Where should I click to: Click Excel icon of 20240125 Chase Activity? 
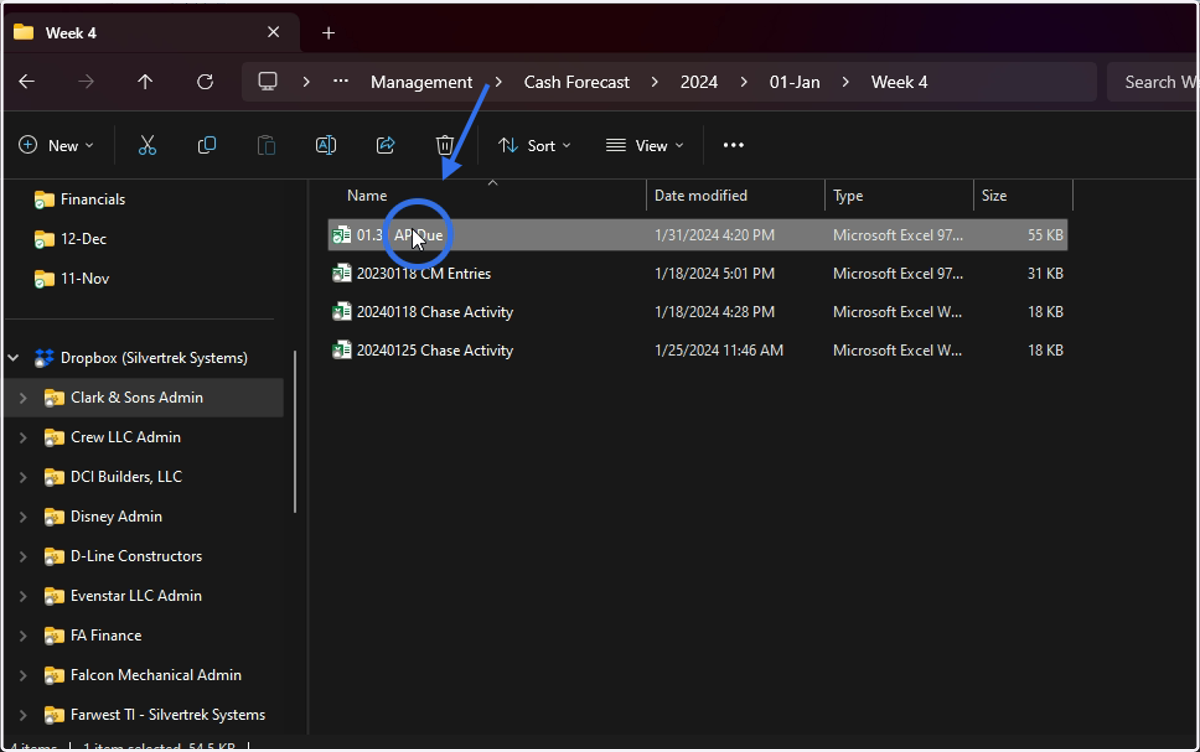[x=342, y=350]
